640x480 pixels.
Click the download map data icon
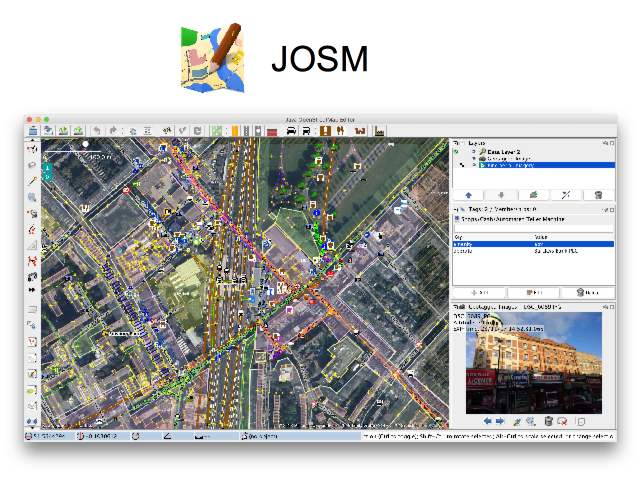pos(63,131)
